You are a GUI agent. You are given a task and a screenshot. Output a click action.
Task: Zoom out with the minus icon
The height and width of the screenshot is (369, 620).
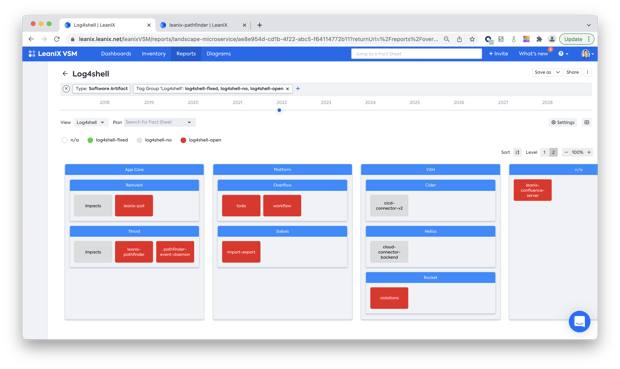tap(566, 152)
